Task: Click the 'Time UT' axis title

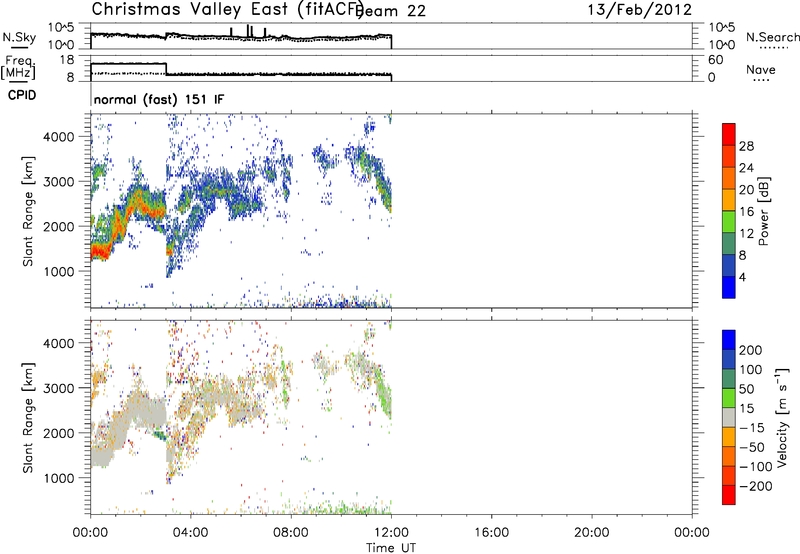Action: (391, 548)
